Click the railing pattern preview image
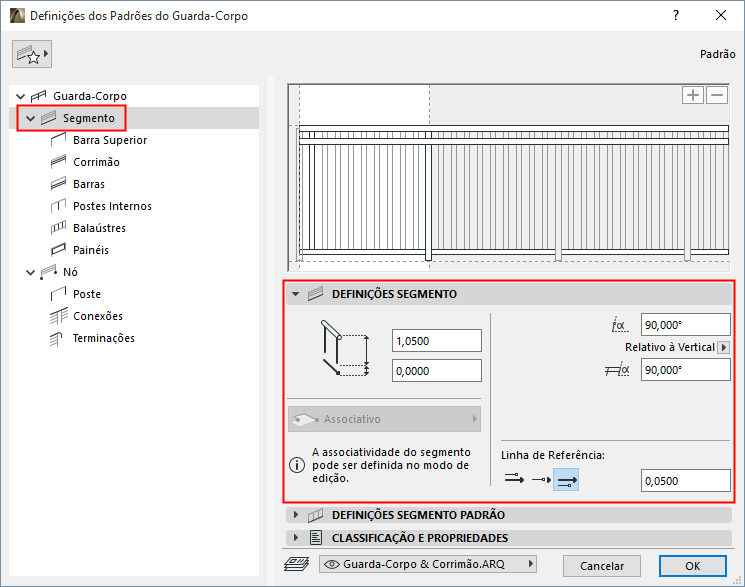745x587 pixels. [509, 177]
